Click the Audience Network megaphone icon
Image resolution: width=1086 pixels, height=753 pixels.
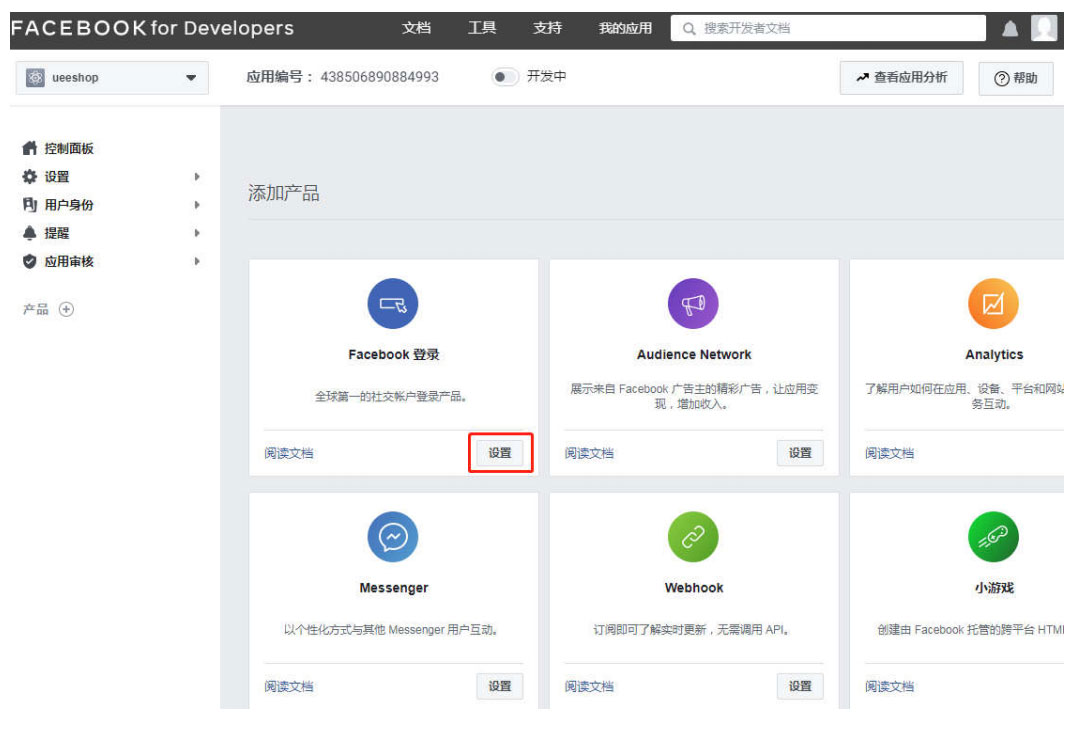point(693,304)
